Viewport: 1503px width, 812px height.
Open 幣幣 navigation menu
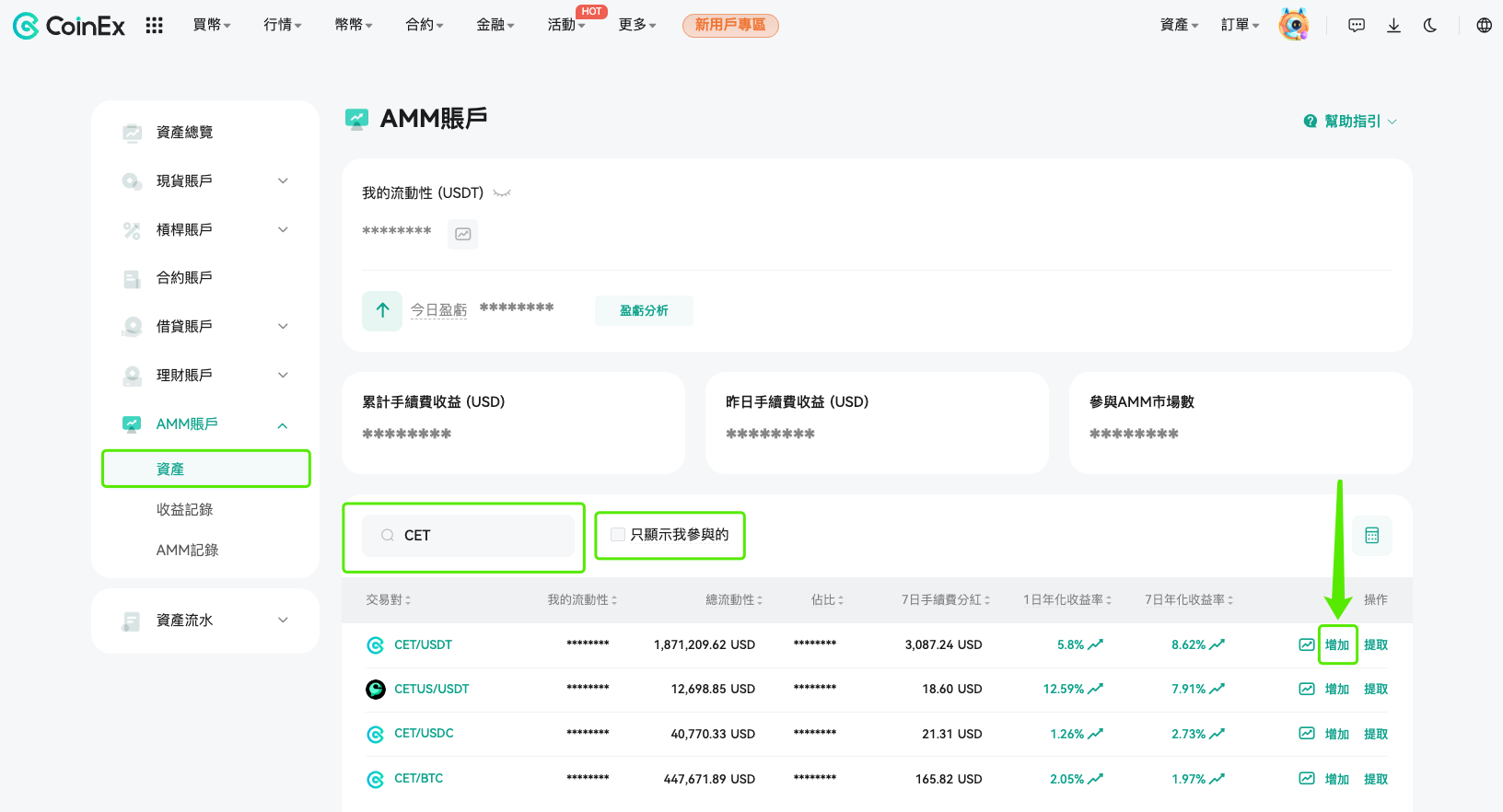pos(354,25)
